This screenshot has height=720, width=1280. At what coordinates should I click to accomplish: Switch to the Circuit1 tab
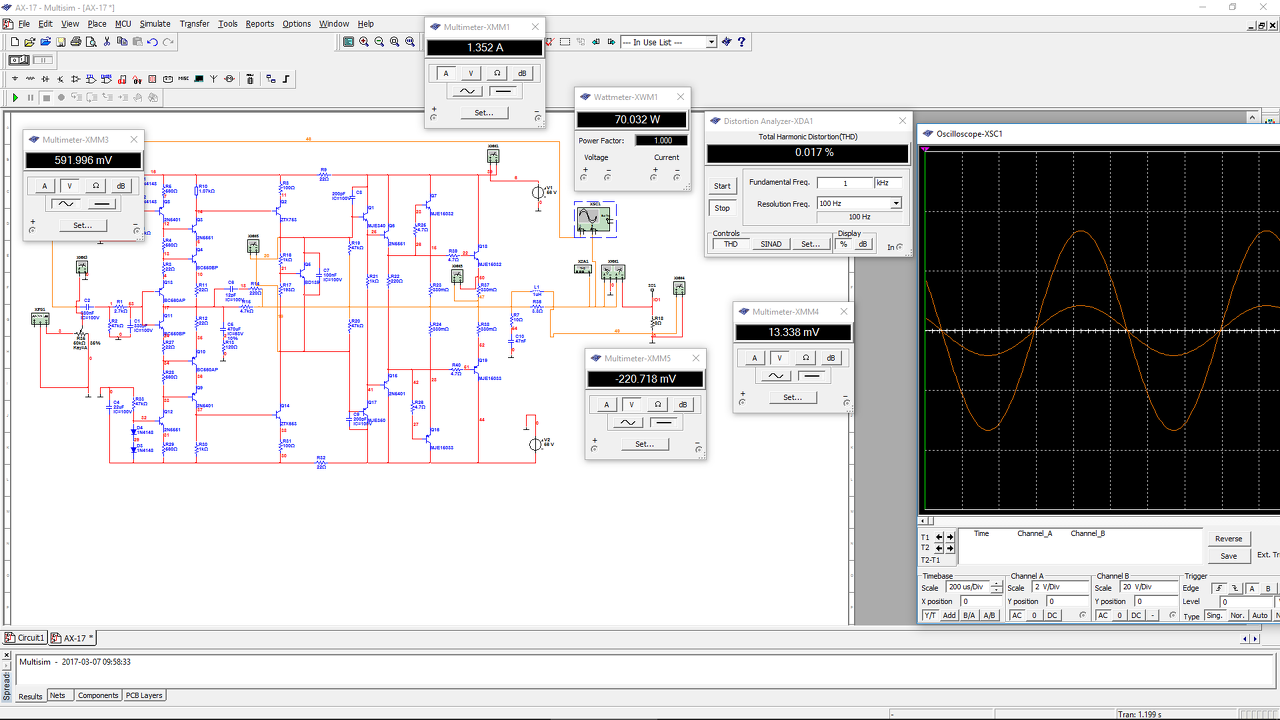tap(30, 637)
